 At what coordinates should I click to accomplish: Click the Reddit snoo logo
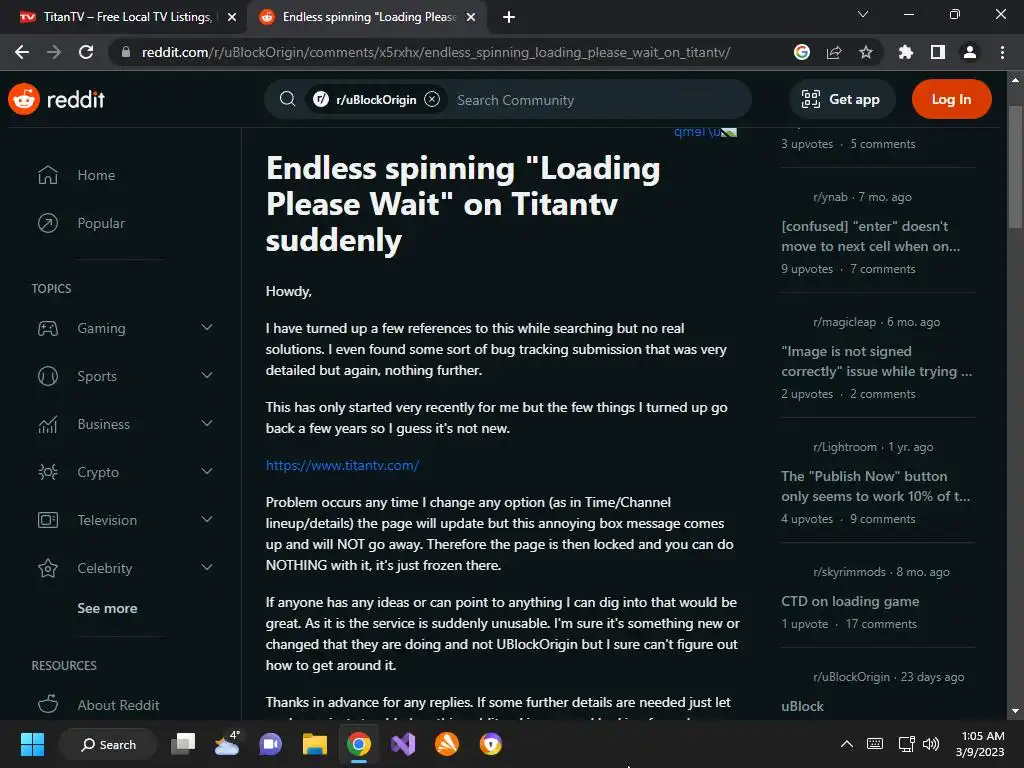pos(24,99)
